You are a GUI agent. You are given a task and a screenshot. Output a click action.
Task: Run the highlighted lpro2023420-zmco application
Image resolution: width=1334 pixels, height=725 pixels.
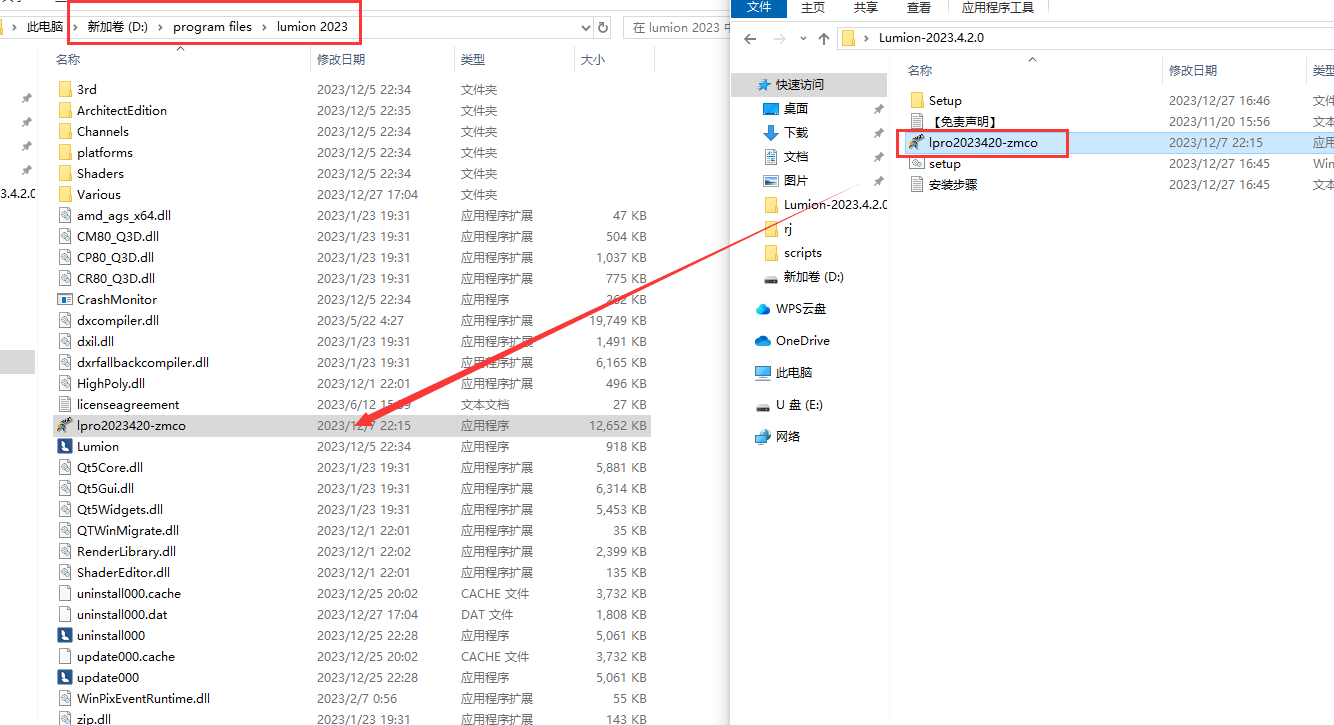click(x=982, y=143)
